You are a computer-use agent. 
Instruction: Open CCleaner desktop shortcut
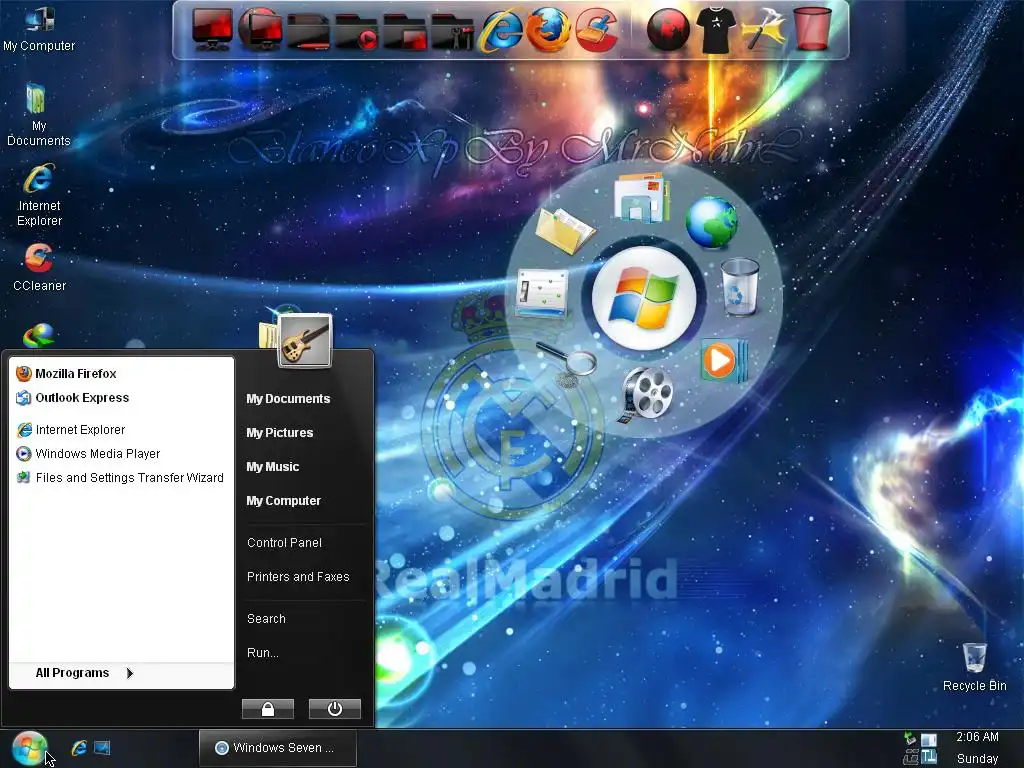tap(39, 267)
